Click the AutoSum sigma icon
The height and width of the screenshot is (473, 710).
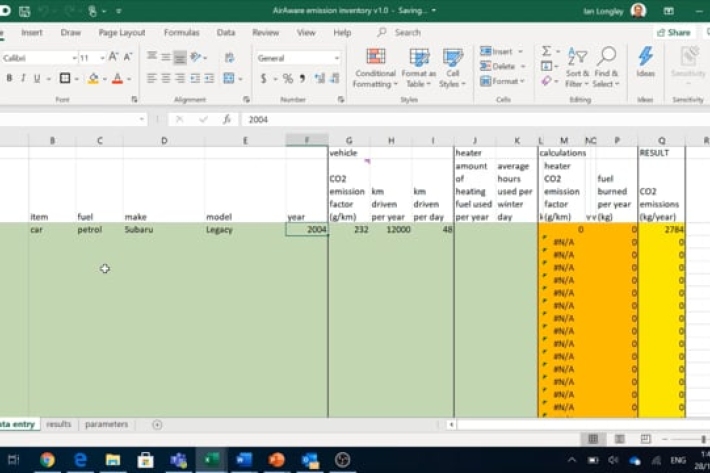pos(547,51)
